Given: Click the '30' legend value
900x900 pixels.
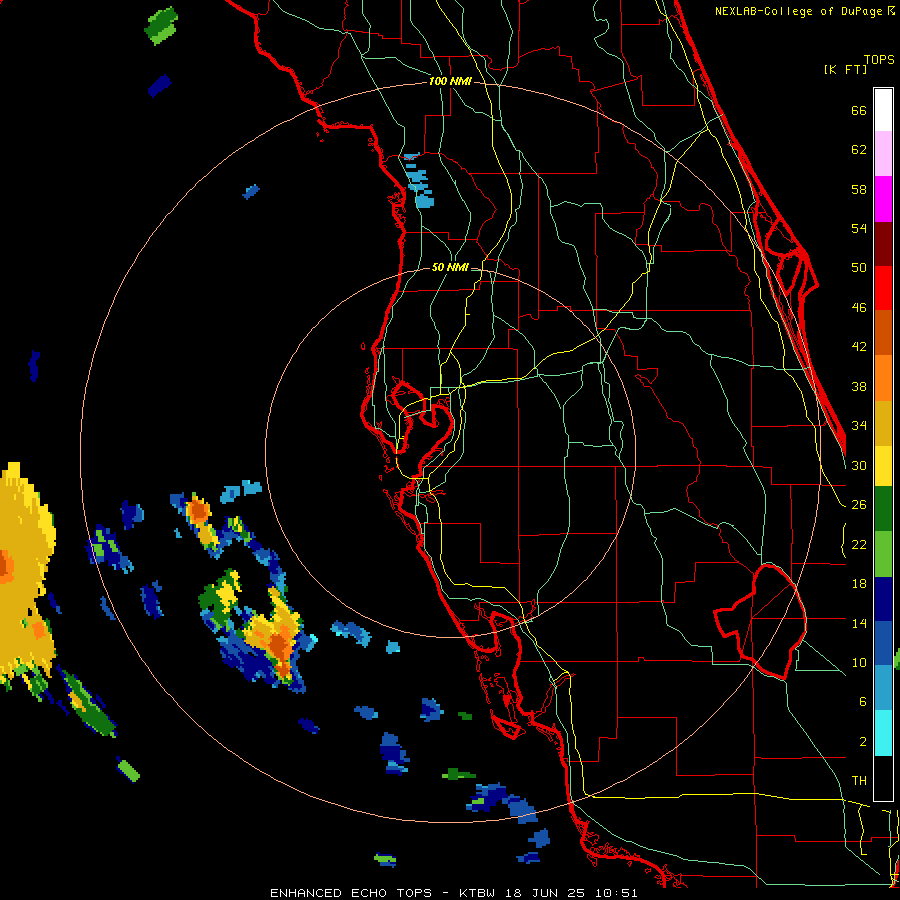Looking at the screenshot, I should click(859, 465).
